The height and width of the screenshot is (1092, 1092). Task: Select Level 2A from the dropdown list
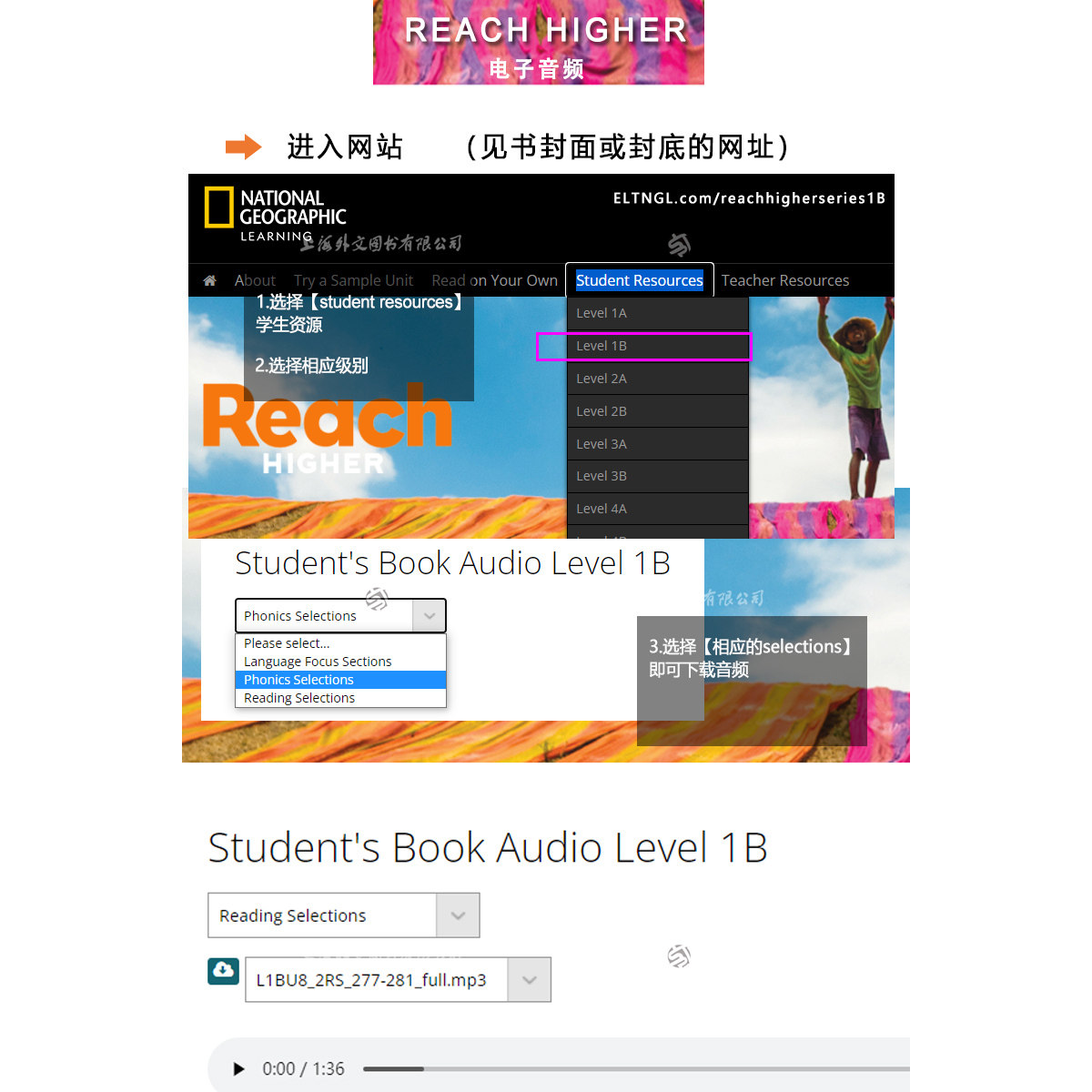coord(657,379)
